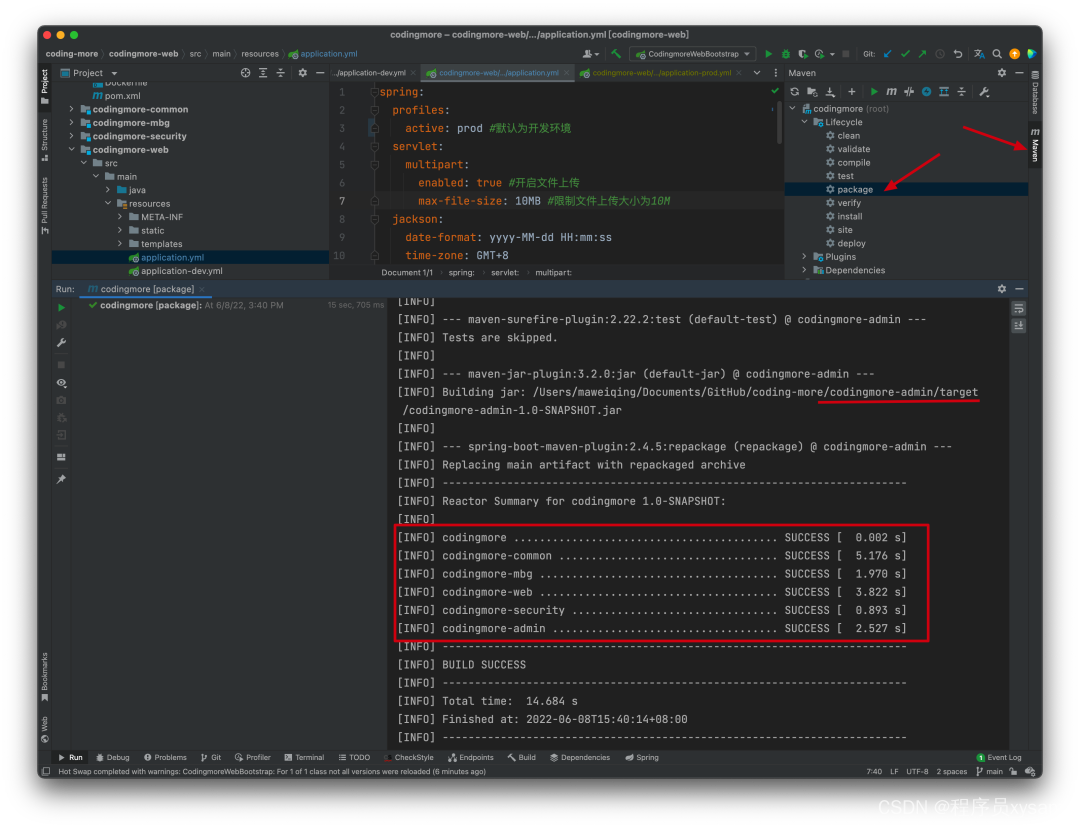Toggle the eye view filter in Run panel
The width and height of the screenshot is (1080, 828).
point(61,383)
